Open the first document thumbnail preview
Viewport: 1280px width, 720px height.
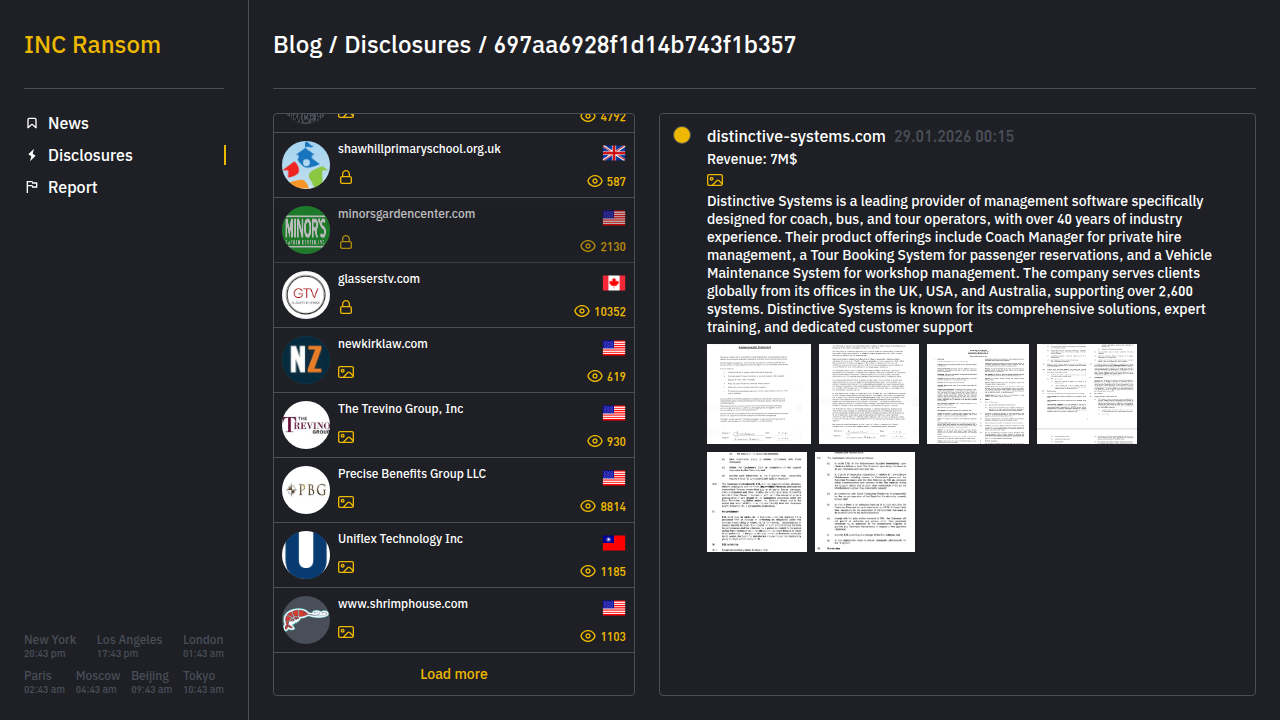(x=759, y=394)
